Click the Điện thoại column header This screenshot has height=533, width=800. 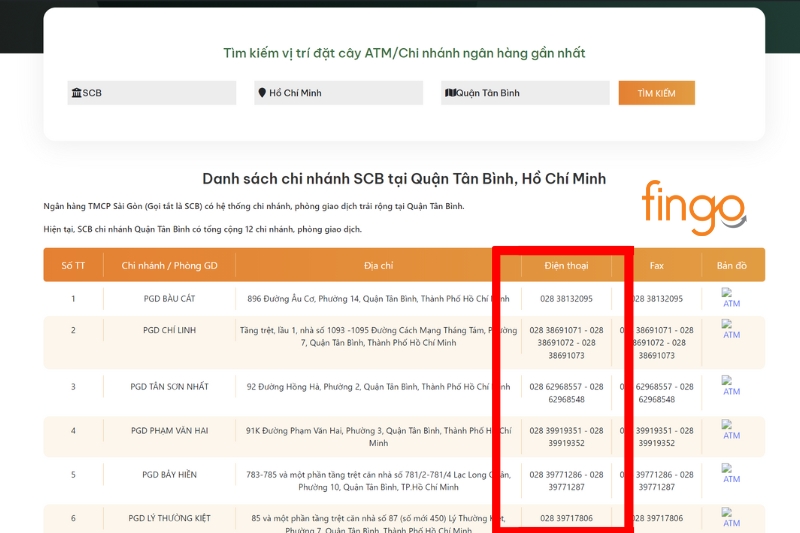pos(566,265)
